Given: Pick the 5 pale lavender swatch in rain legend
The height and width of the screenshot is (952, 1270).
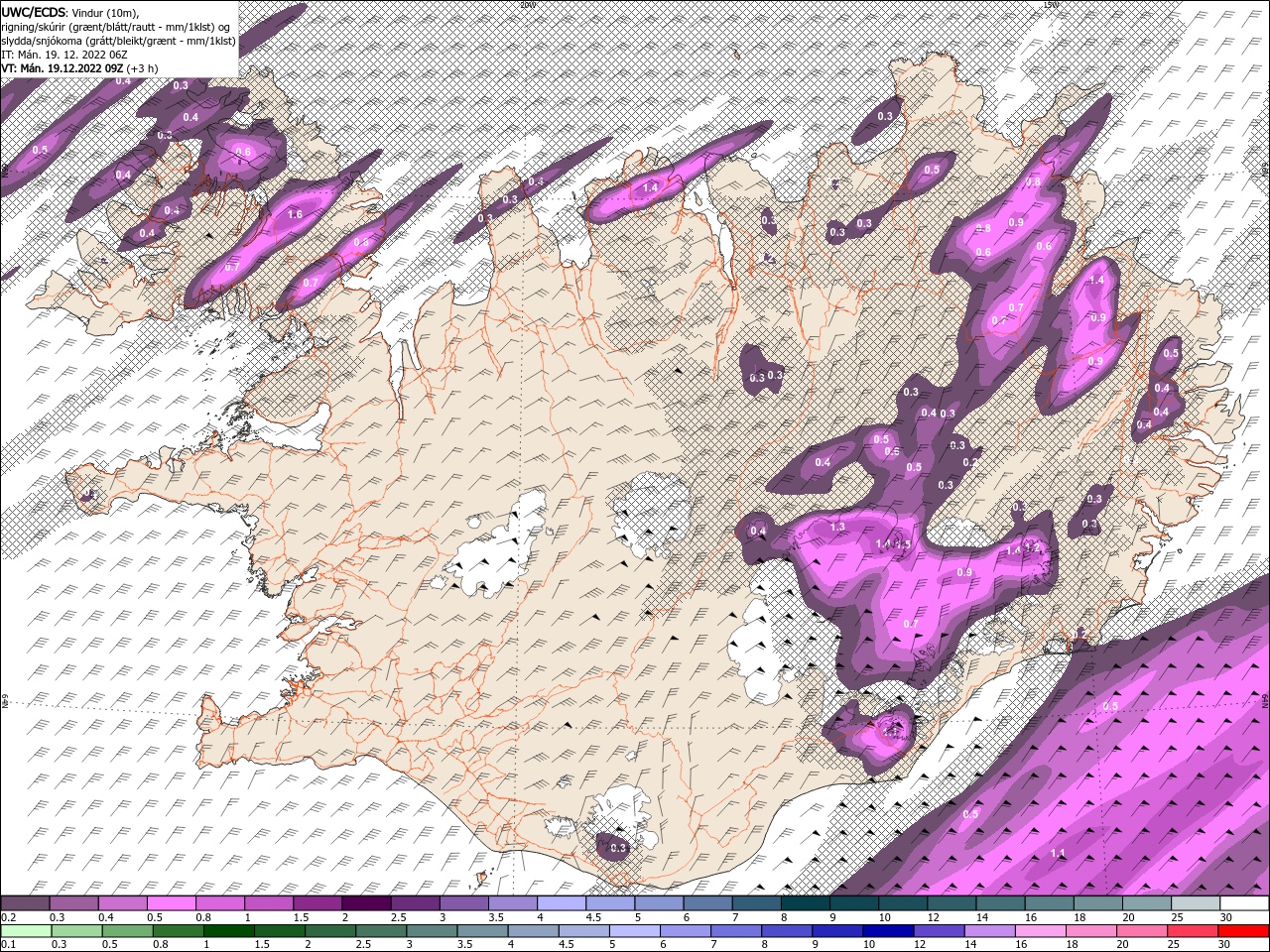Looking at the screenshot, I should pyautogui.click(x=634, y=931).
